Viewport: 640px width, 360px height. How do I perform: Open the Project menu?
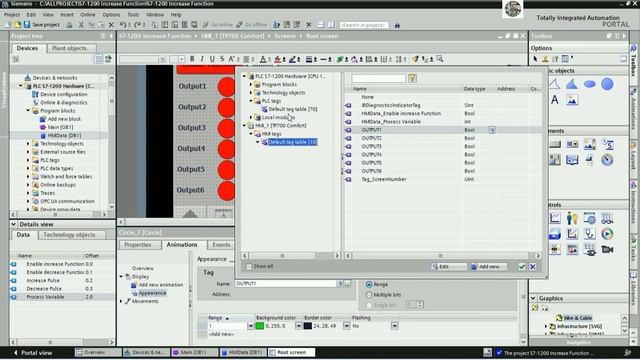[x=12, y=14]
